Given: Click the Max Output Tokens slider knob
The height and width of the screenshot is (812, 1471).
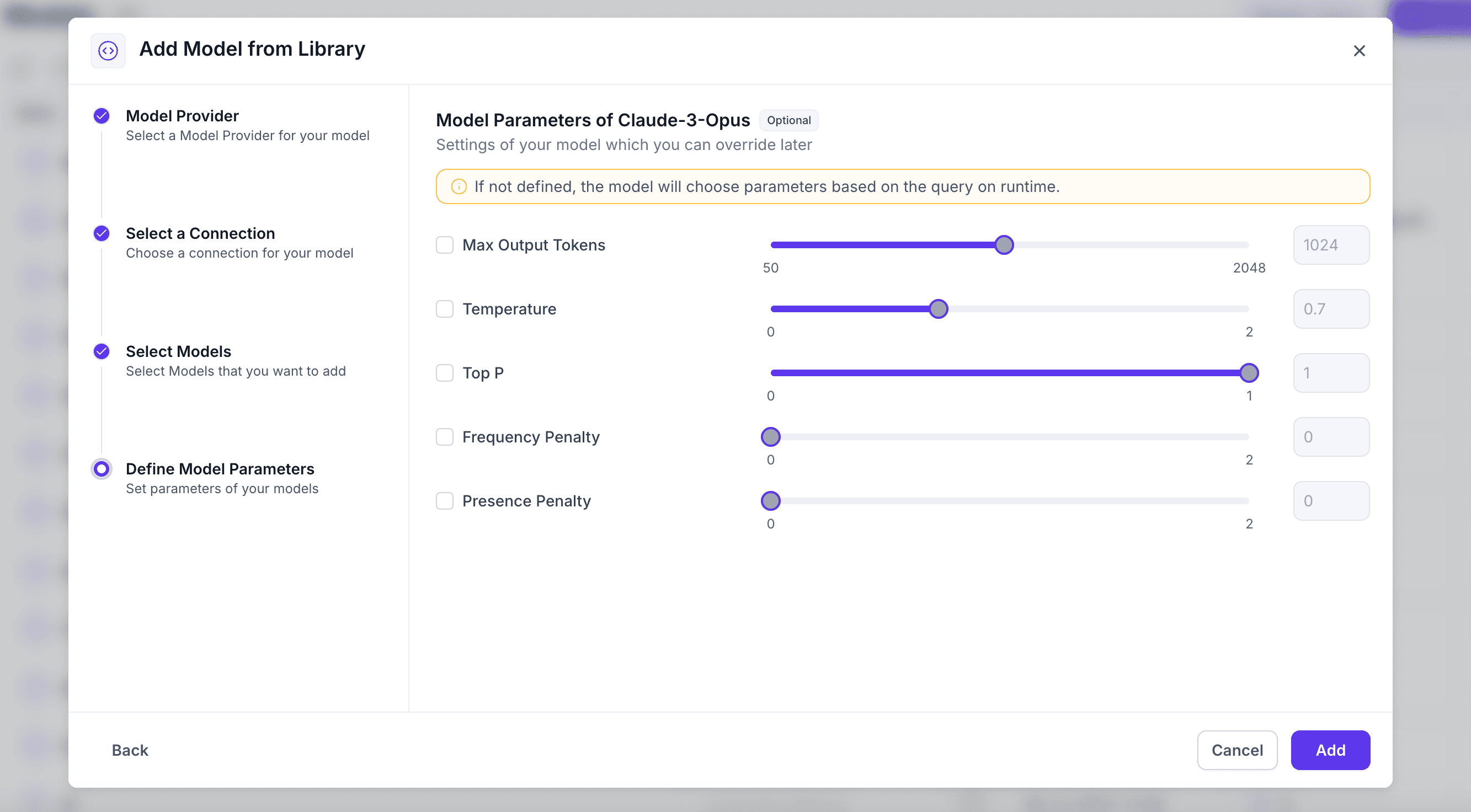Looking at the screenshot, I should point(1004,245).
